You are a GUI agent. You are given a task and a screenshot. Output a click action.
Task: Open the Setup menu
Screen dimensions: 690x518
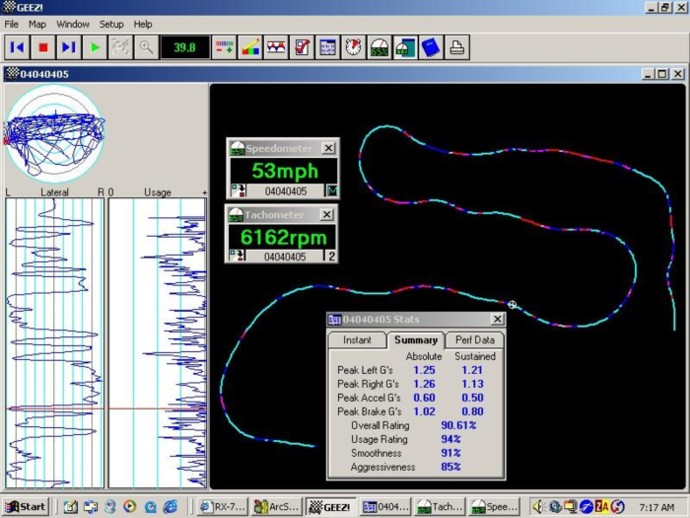[x=111, y=23]
